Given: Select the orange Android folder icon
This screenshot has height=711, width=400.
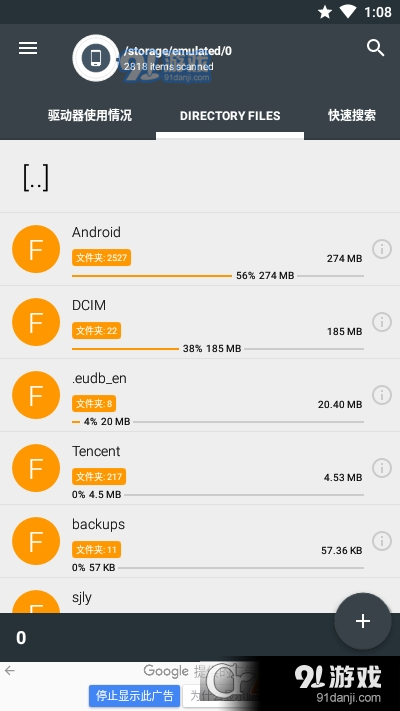Looking at the screenshot, I should click(36, 249).
